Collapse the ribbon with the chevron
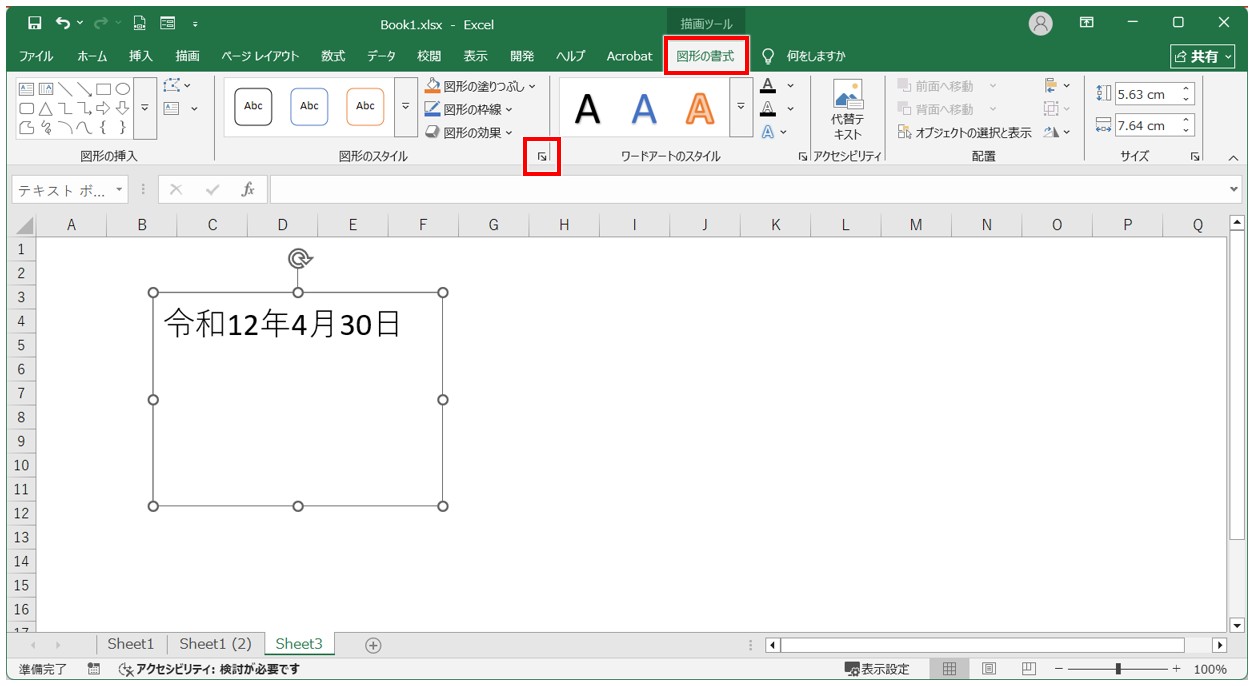 tap(1233, 157)
